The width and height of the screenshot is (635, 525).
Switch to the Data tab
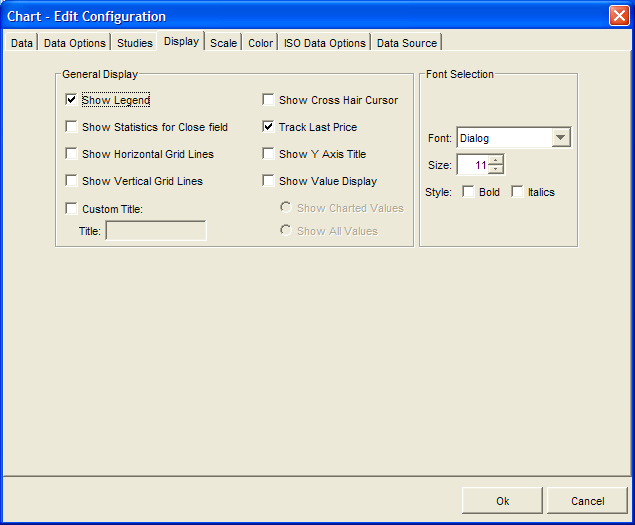click(22, 43)
